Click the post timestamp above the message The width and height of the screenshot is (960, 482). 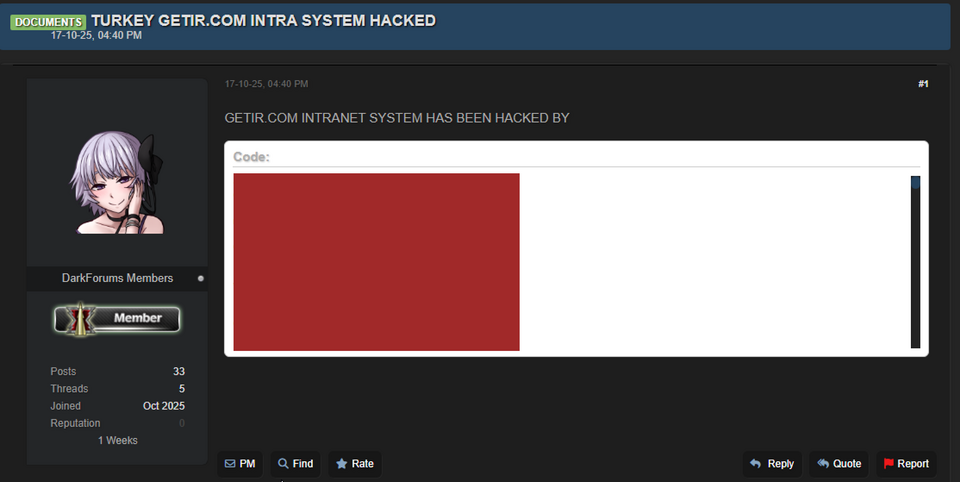coord(266,84)
